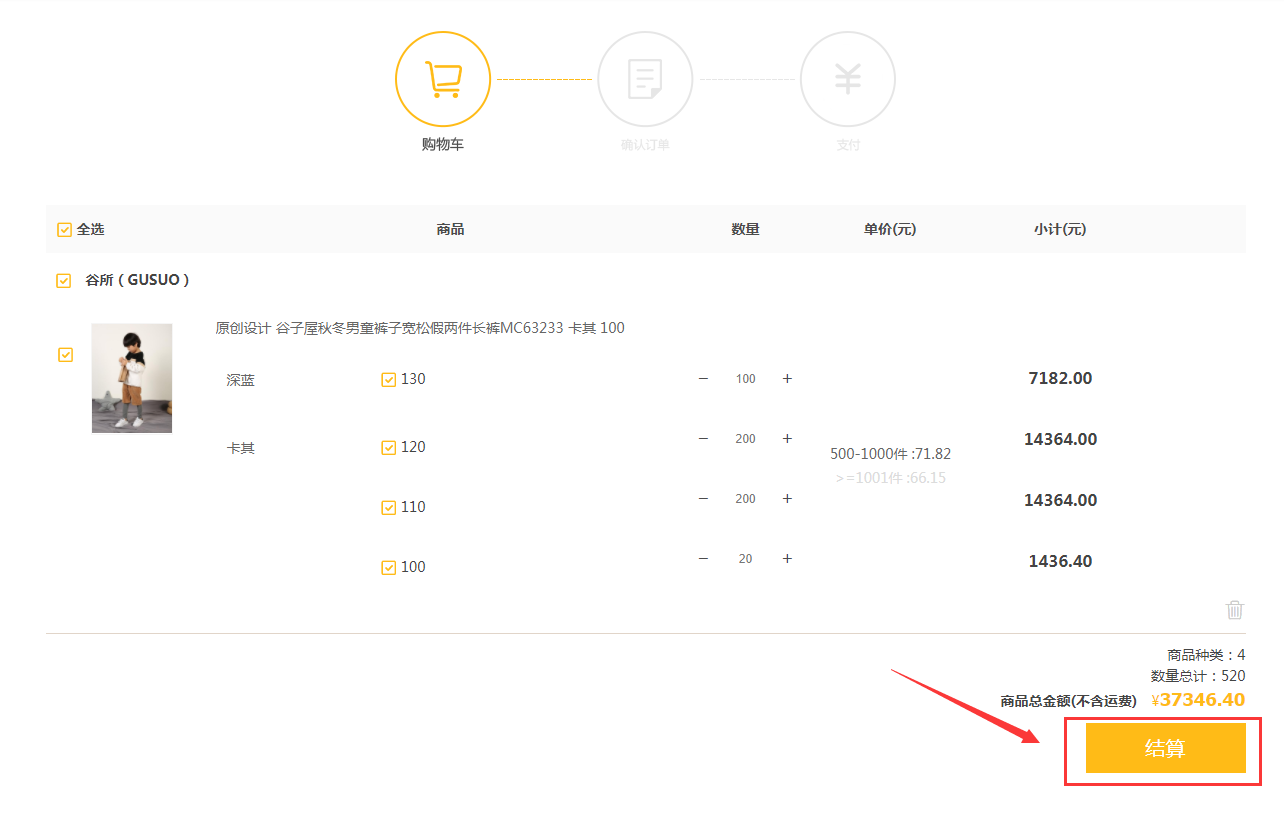Decrease quantity for size 110 row
Viewport: 1284px width, 840px height.
click(703, 499)
